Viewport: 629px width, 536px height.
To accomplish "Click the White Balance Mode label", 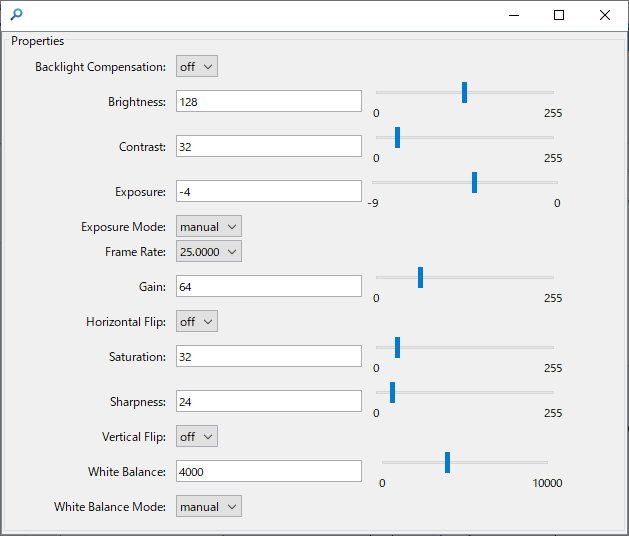I will [110, 507].
